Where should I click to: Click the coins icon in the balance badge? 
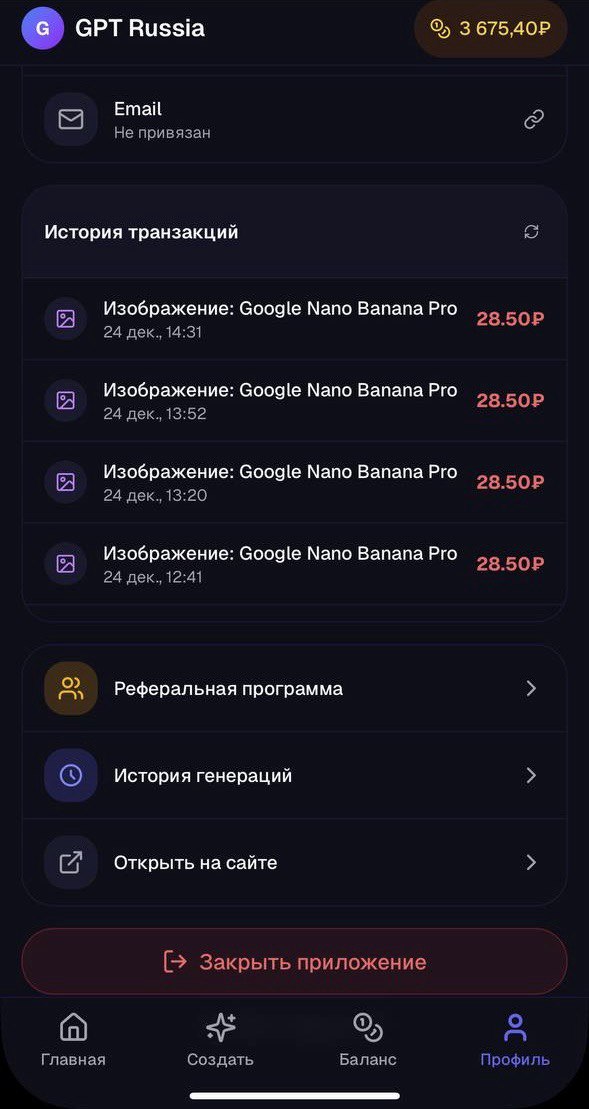(441, 29)
